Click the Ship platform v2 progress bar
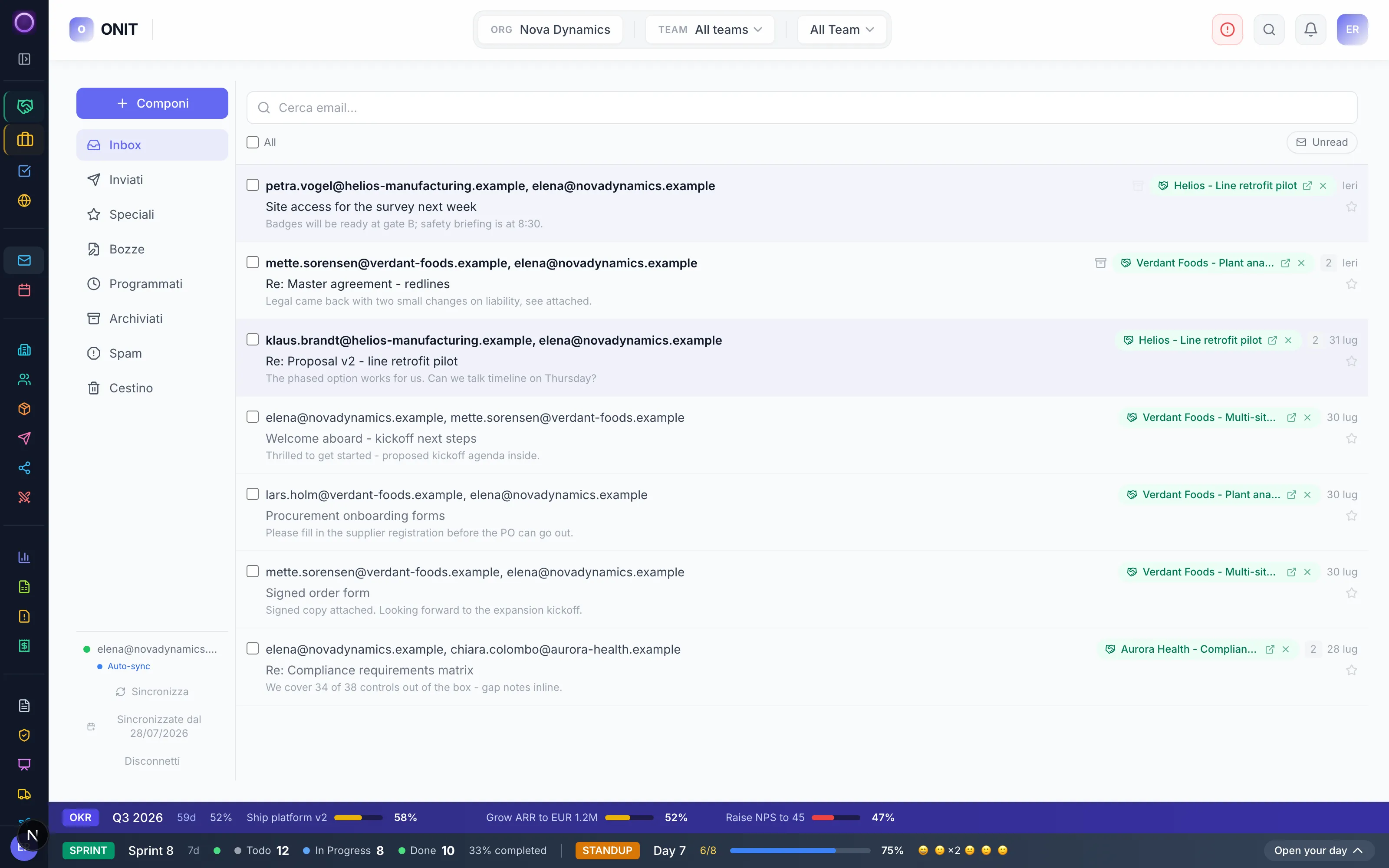 (358, 818)
